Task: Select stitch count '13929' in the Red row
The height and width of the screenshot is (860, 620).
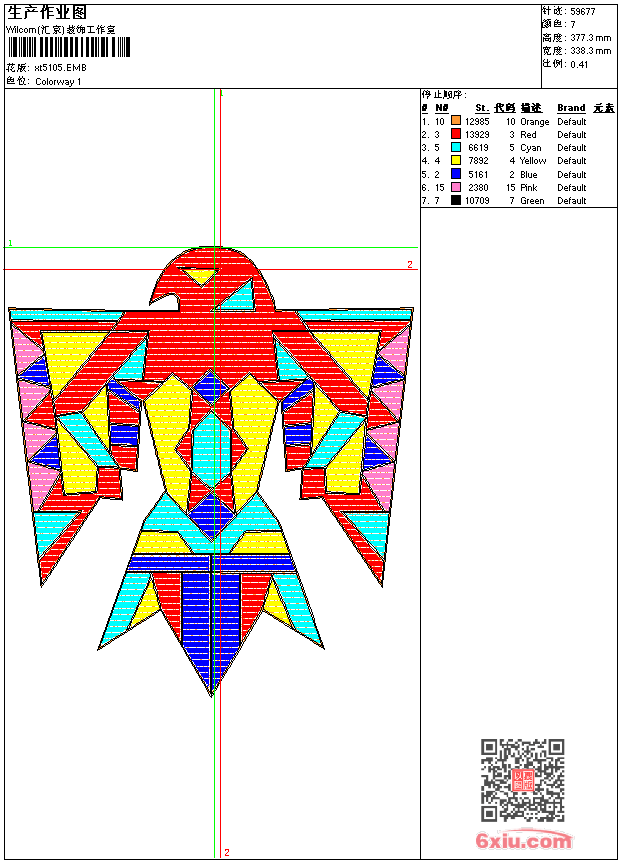Action: click(477, 135)
